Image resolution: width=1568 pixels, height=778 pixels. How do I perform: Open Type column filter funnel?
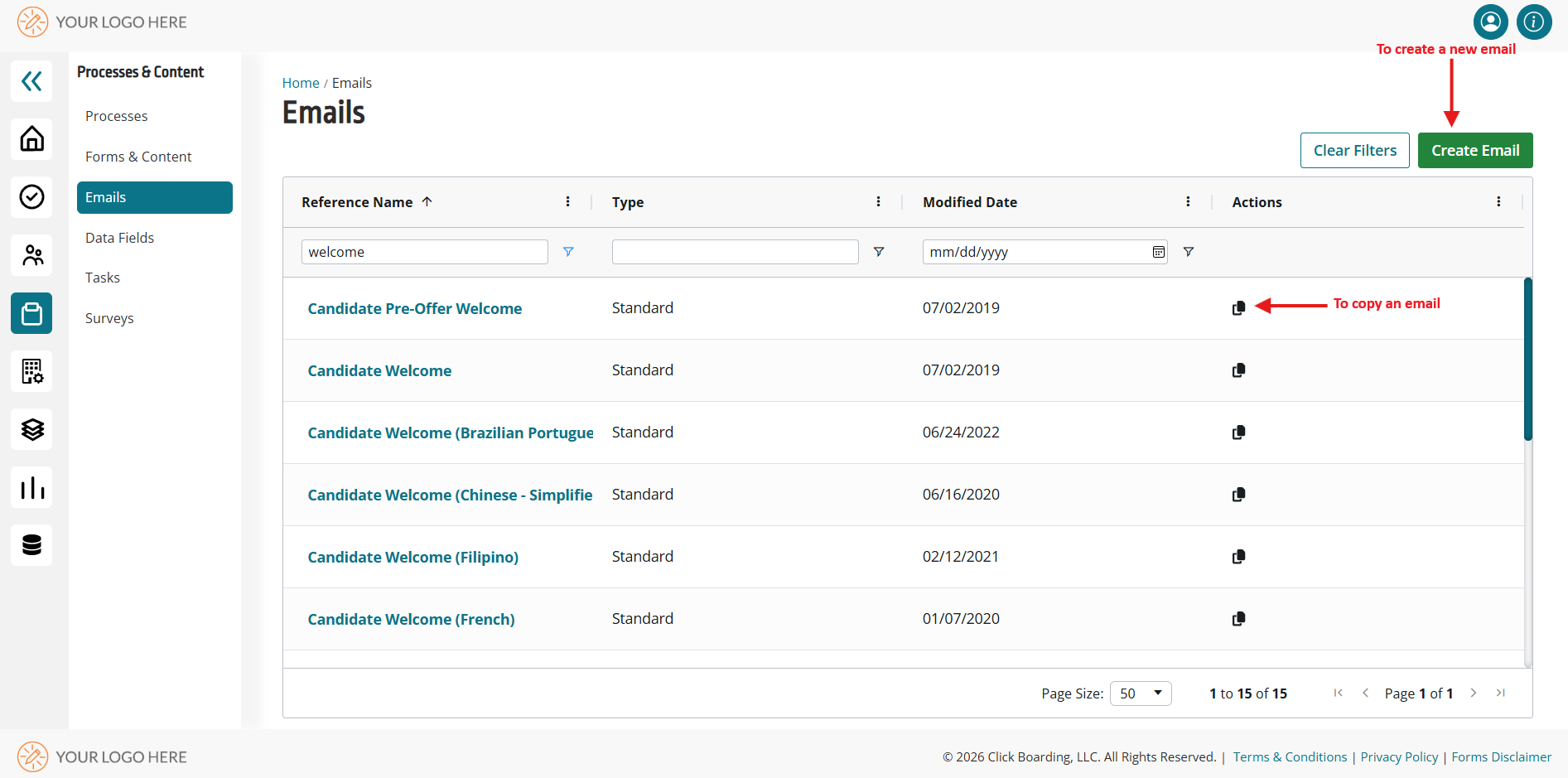[879, 252]
